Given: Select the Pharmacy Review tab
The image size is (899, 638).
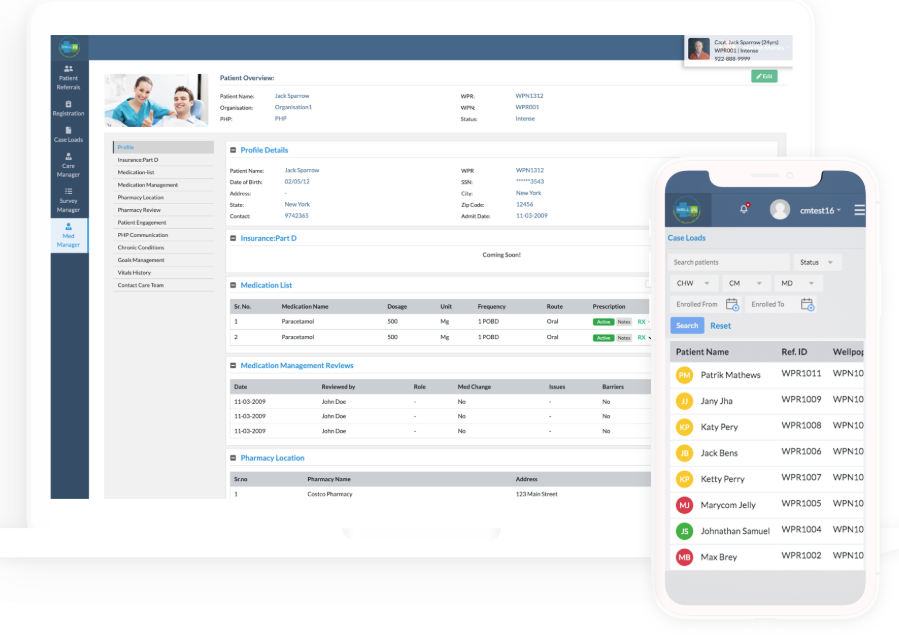Looking at the screenshot, I should [139, 210].
